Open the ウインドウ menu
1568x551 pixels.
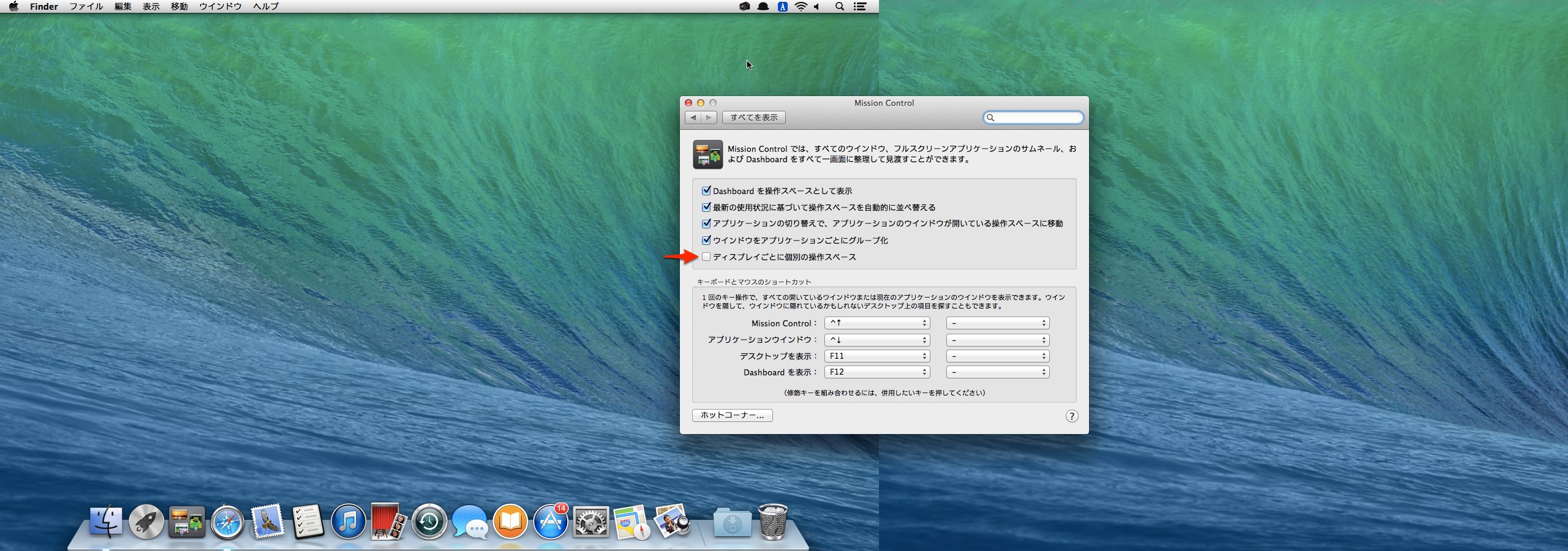pyautogui.click(x=221, y=6)
